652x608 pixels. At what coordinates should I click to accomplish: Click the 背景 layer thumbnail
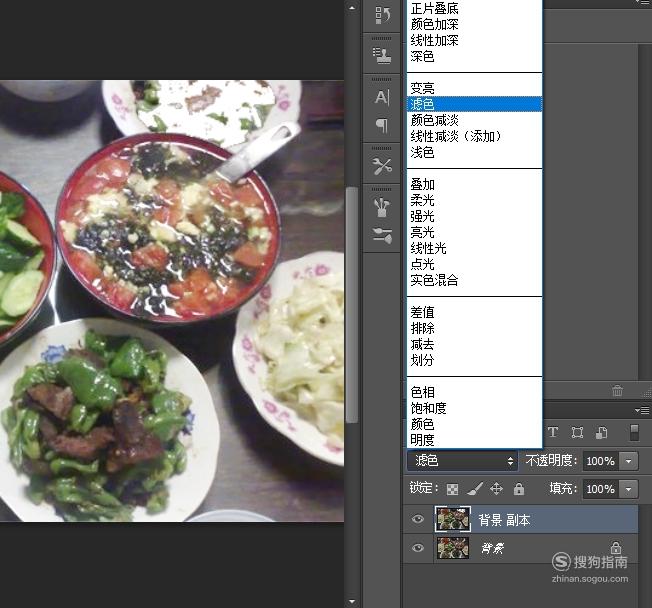point(453,548)
